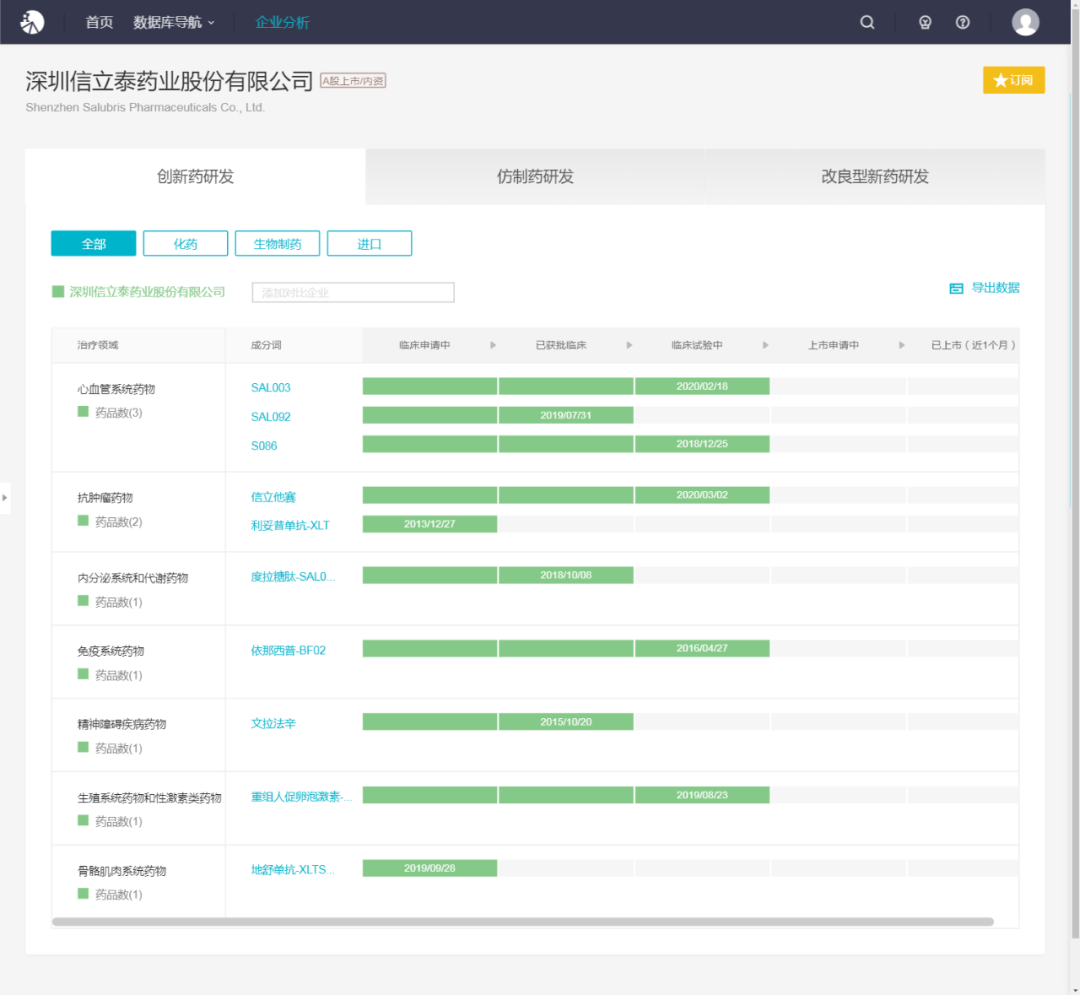Screen dimensions: 1080x995
Task: Click the 2019/08/23 bar for 重组人促卵泡激素
Action: point(702,795)
